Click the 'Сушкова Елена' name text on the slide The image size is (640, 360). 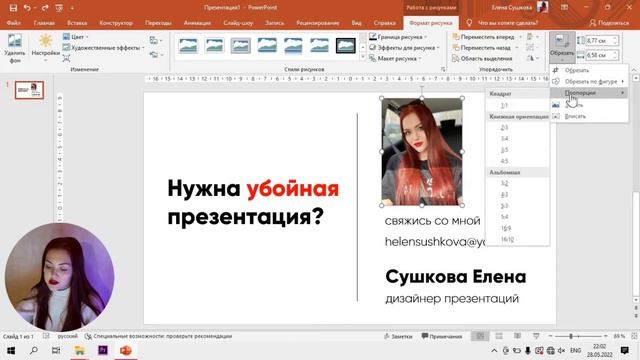[x=456, y=277]
